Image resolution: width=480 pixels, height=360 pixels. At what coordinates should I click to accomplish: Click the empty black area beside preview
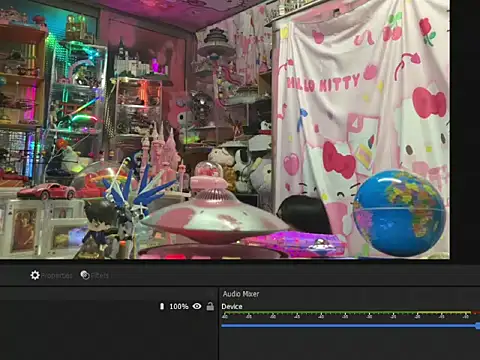tap(465, 130)
